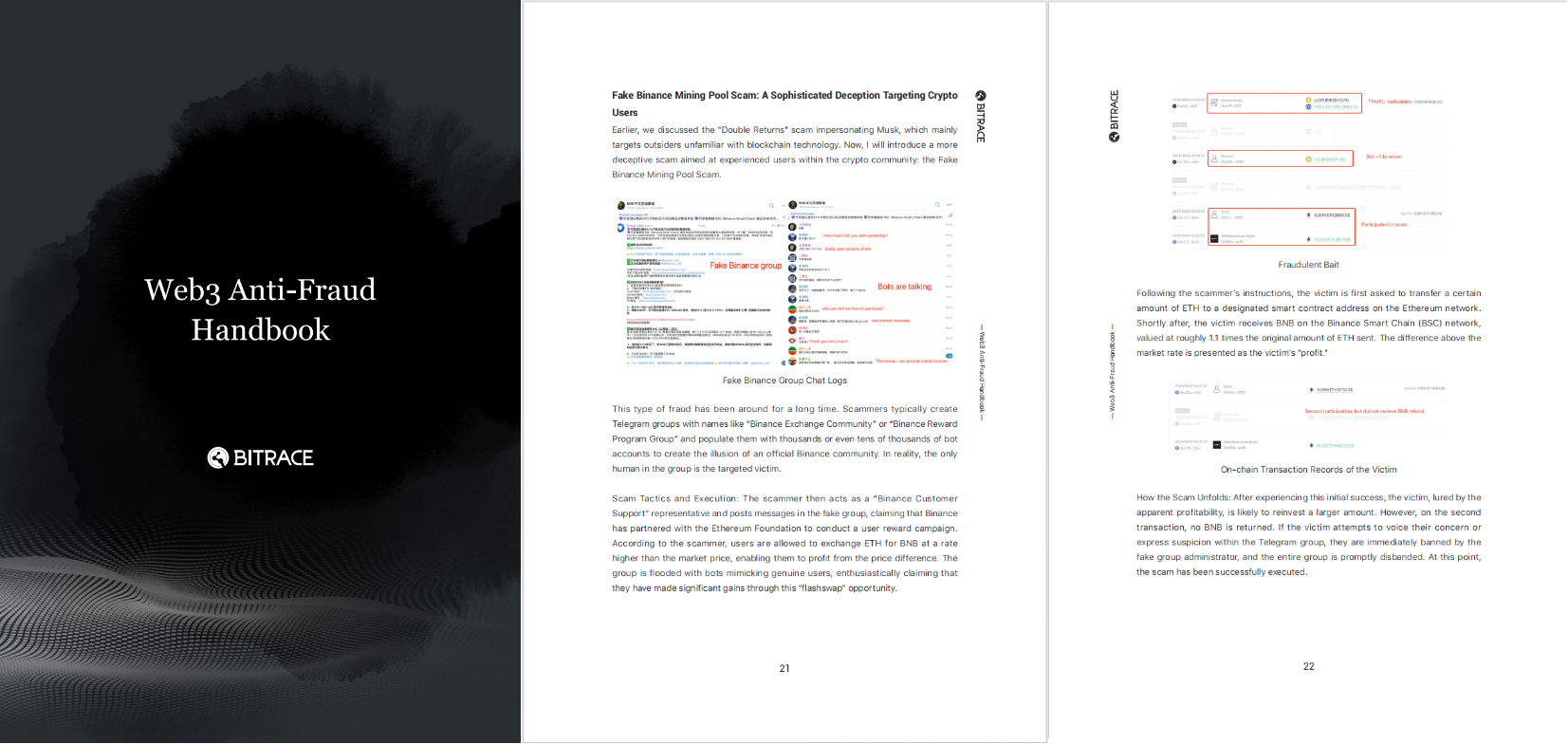Click page number 21
1568x744 pixels.
pyautogui.click(x=784, y=668)
